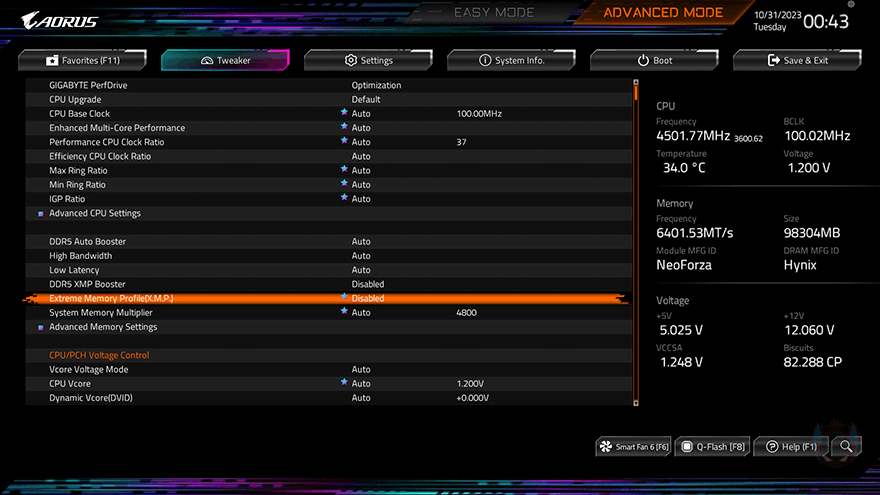
Task: Click the orange scrollbar thumb
Action: click(x=636, y=93)
